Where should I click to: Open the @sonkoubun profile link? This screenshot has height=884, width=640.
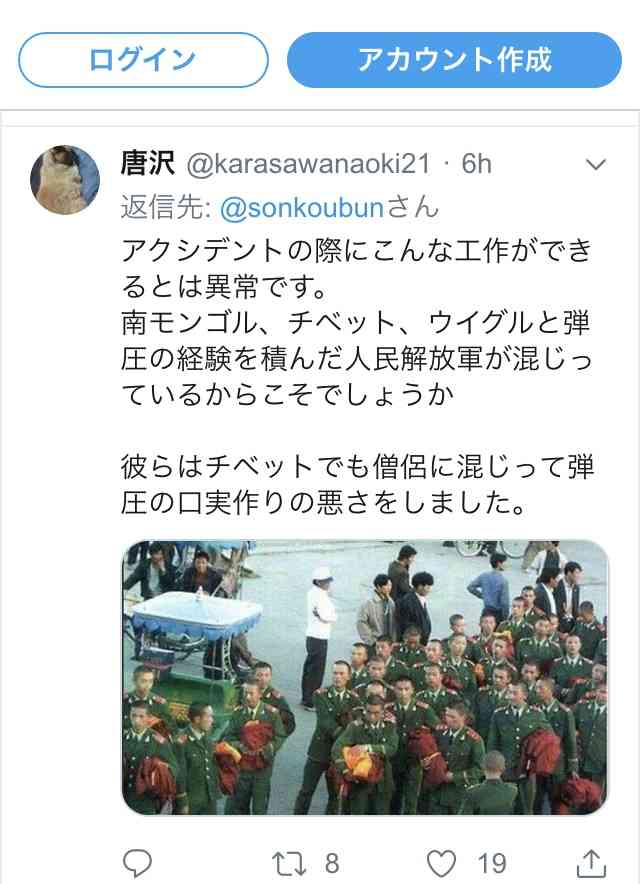click(x=302, y=208)
